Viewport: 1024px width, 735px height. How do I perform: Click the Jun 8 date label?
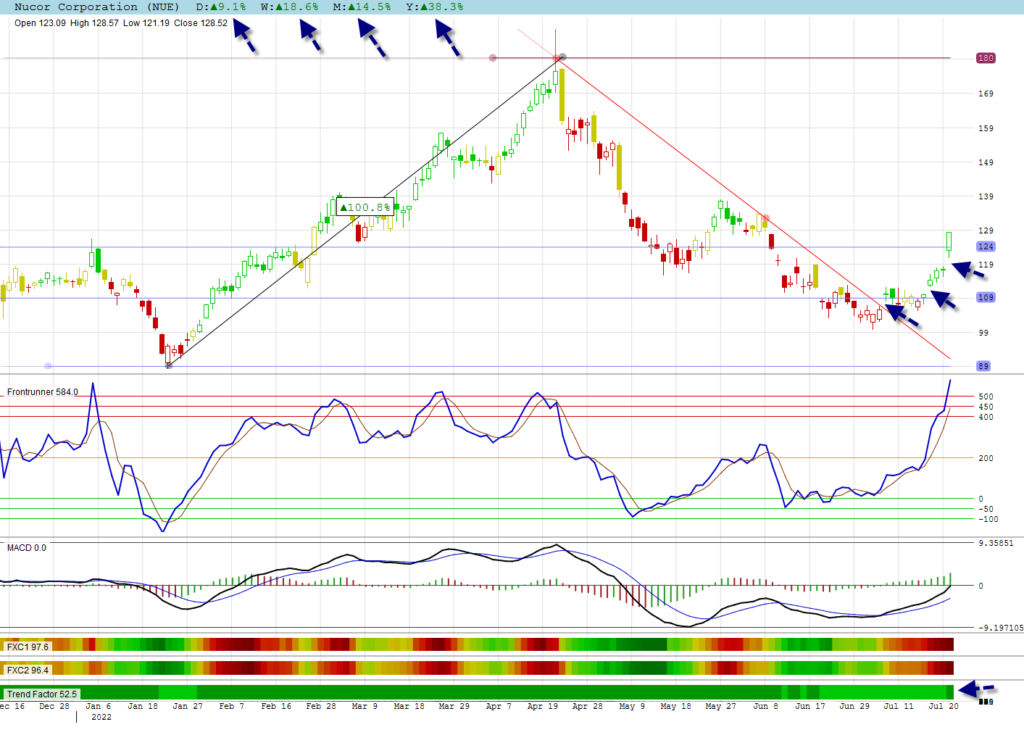click(765, 706)
